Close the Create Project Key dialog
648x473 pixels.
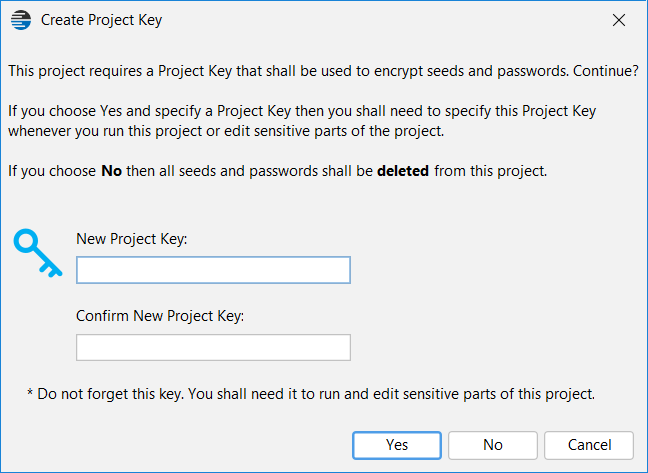tap(619, 20)
